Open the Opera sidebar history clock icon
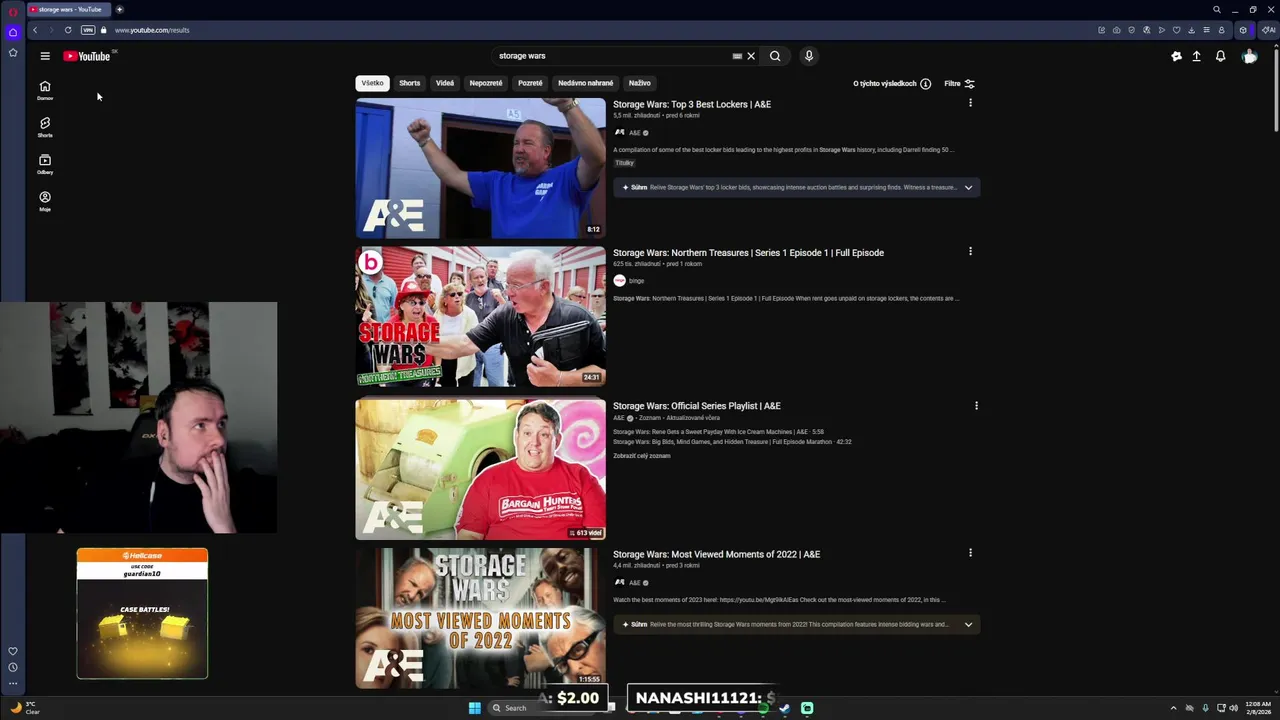 [x=13, y=667]
